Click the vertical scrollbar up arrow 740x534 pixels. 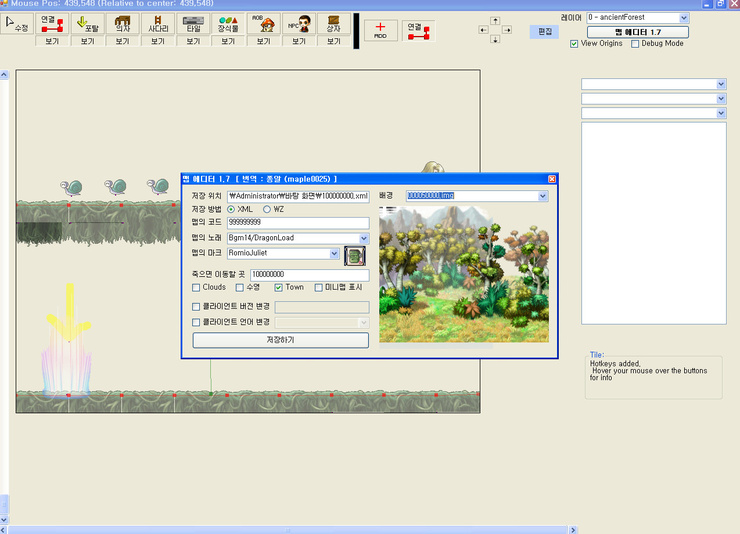click(x=4, y=75)
